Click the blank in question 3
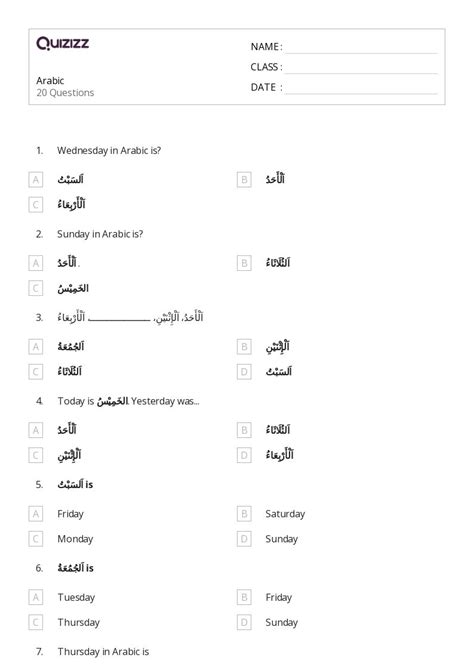This screenshot has width=474, height=670. click(x=119, y=319)
